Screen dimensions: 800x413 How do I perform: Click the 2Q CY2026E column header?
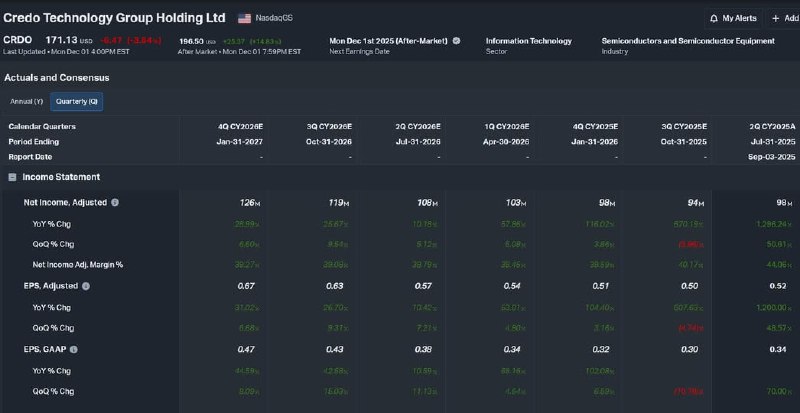[x=417, y=127]
